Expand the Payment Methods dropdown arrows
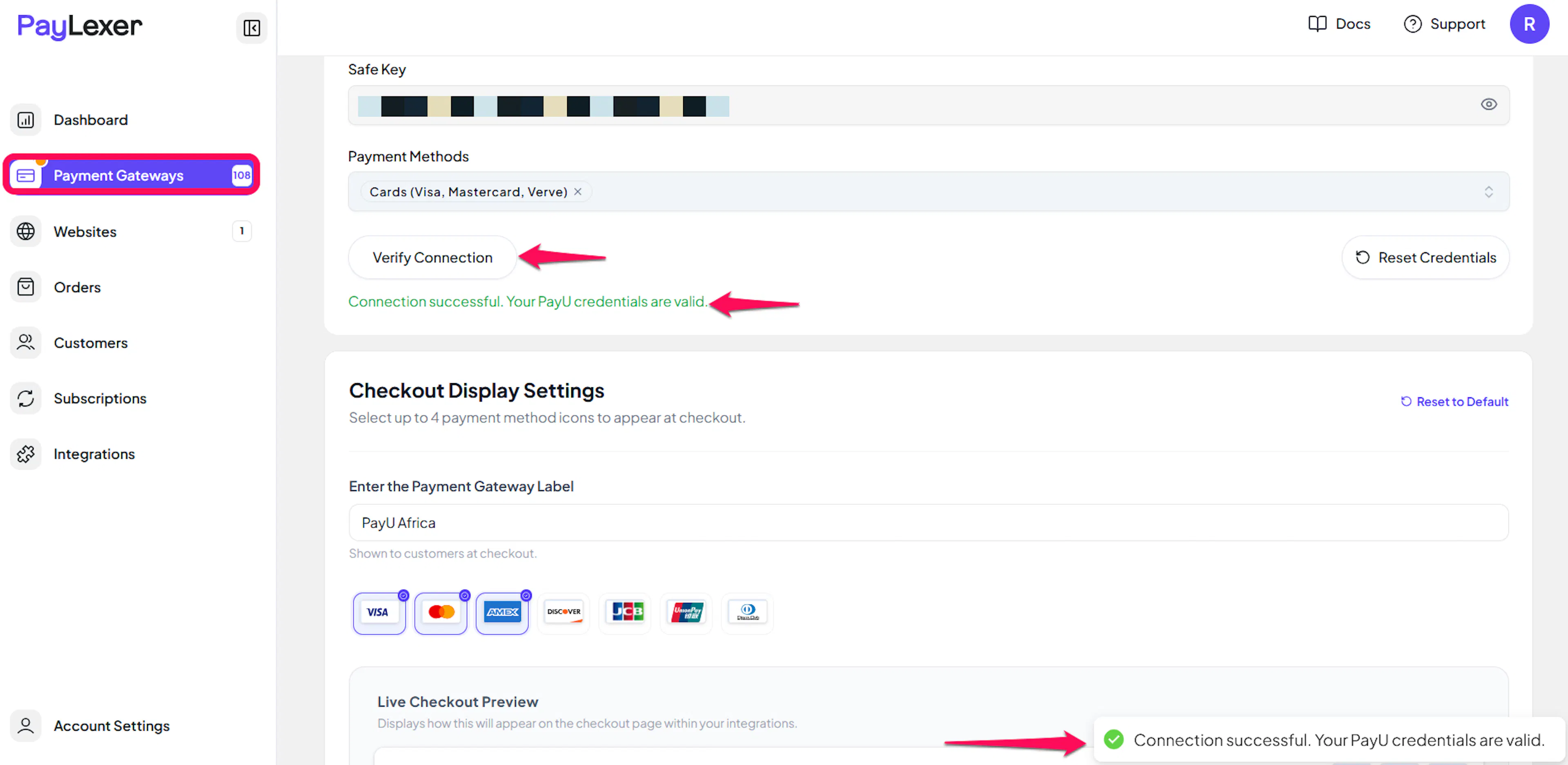Image resolution: width=1568 pixels, height=765 pixels. point(1488,192)
